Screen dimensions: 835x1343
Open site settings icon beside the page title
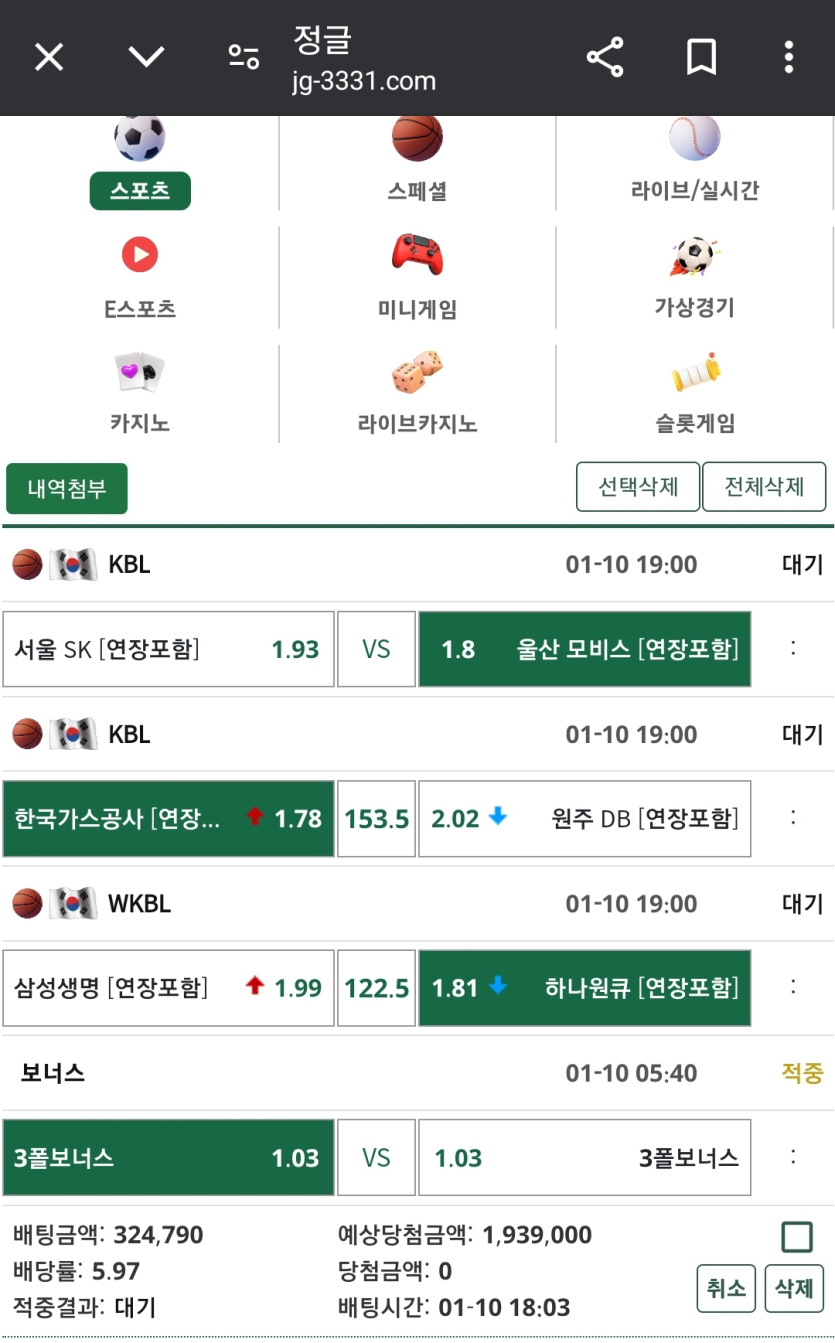tap(243, 57)
